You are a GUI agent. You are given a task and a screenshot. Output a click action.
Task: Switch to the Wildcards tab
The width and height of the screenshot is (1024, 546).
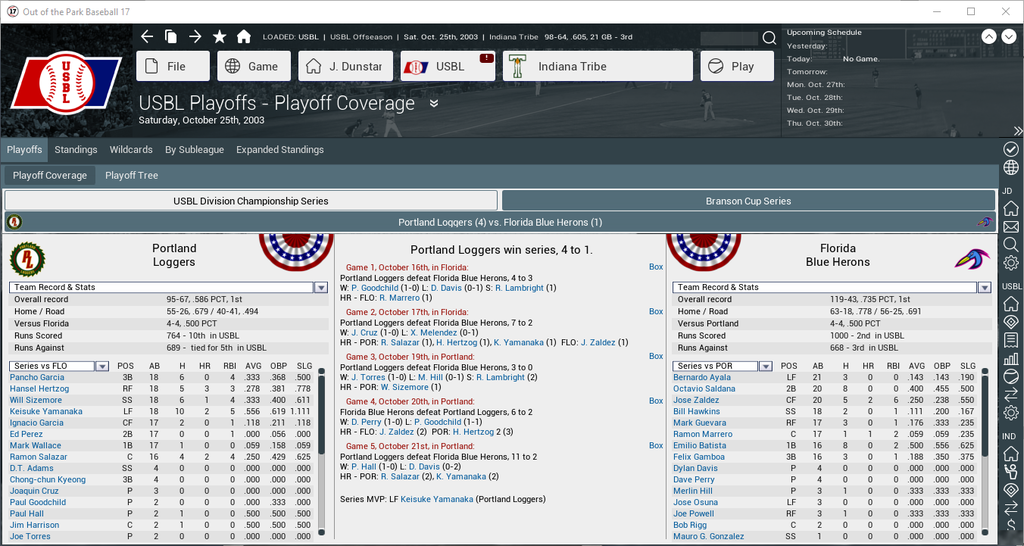(x=131, y=150)
